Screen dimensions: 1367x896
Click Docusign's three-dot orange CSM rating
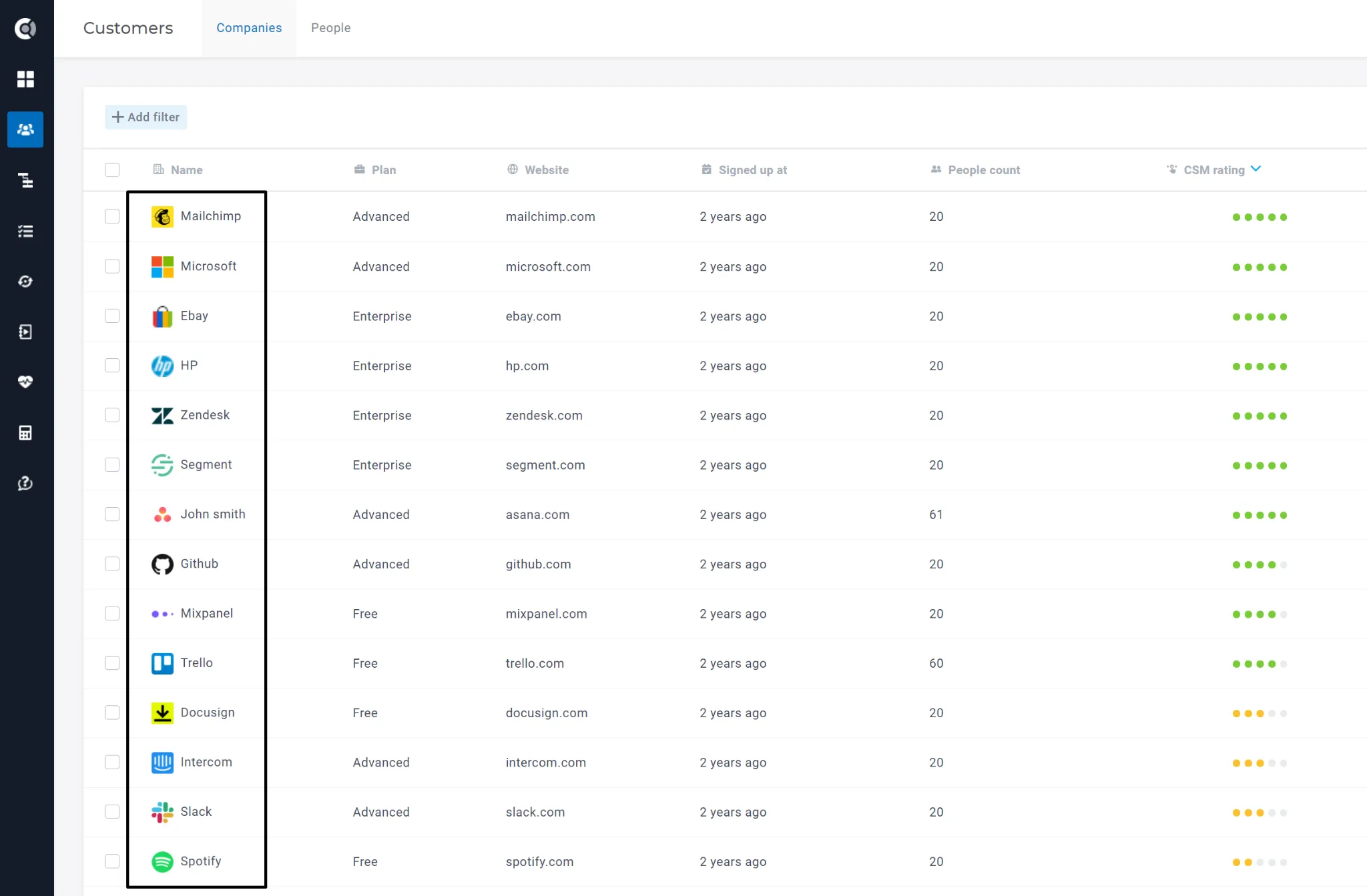(x=1260, y=713)
